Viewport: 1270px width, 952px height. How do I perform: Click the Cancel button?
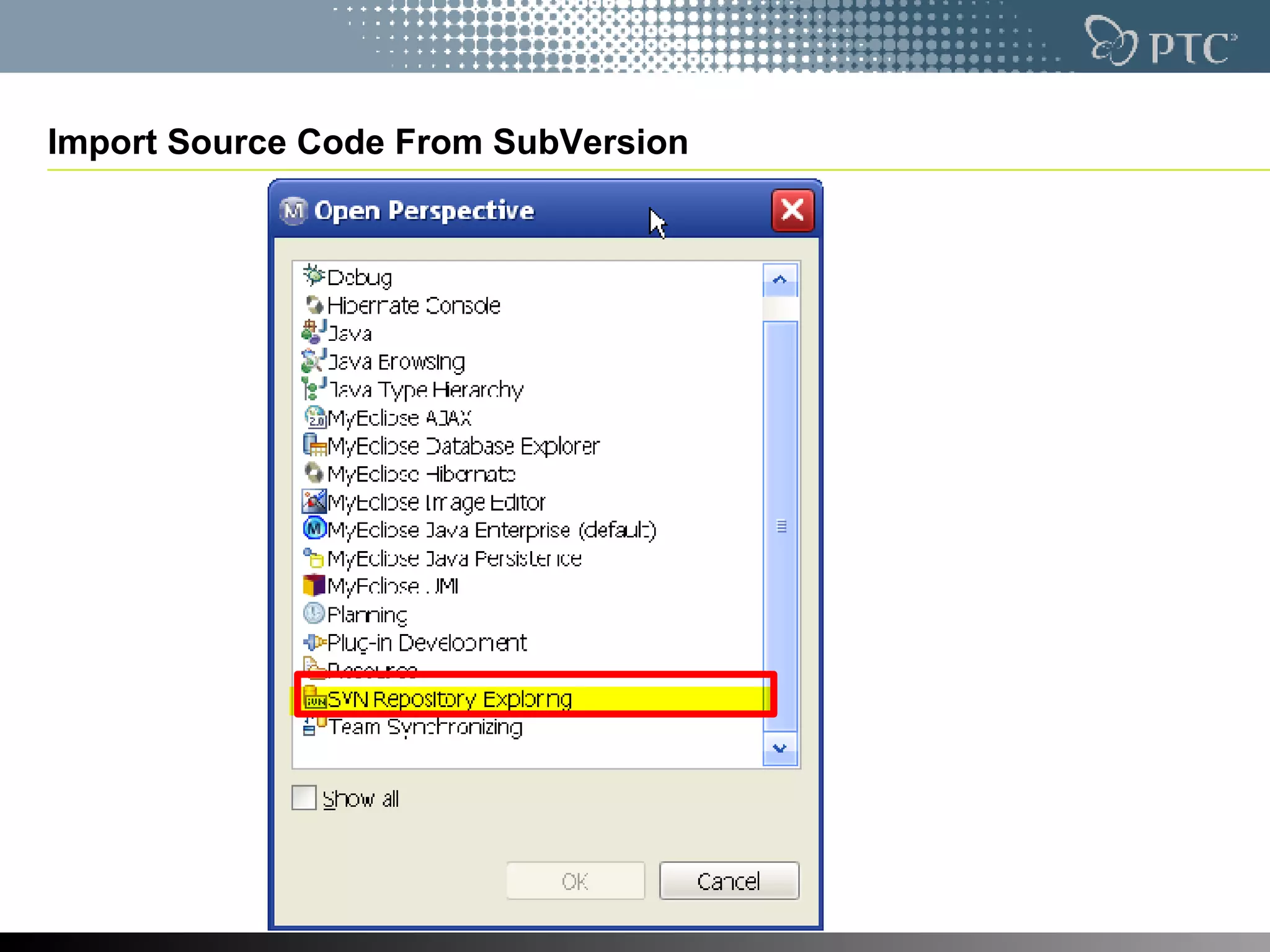729,881
